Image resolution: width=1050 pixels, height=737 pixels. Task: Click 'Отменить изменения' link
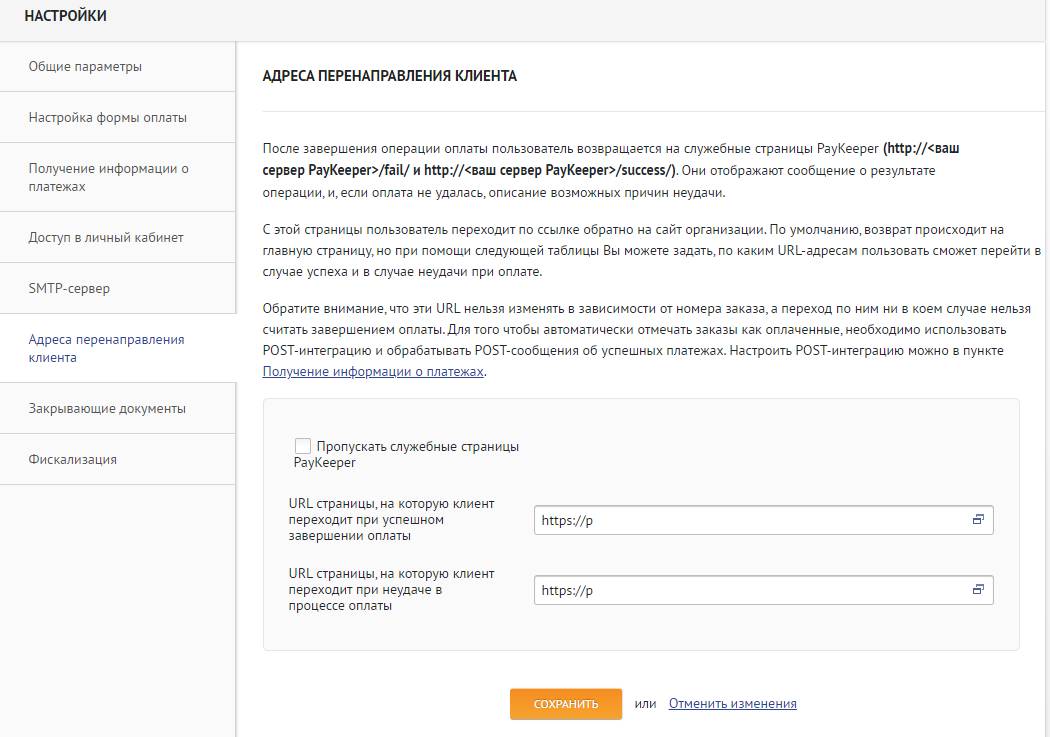coord(732,704)
